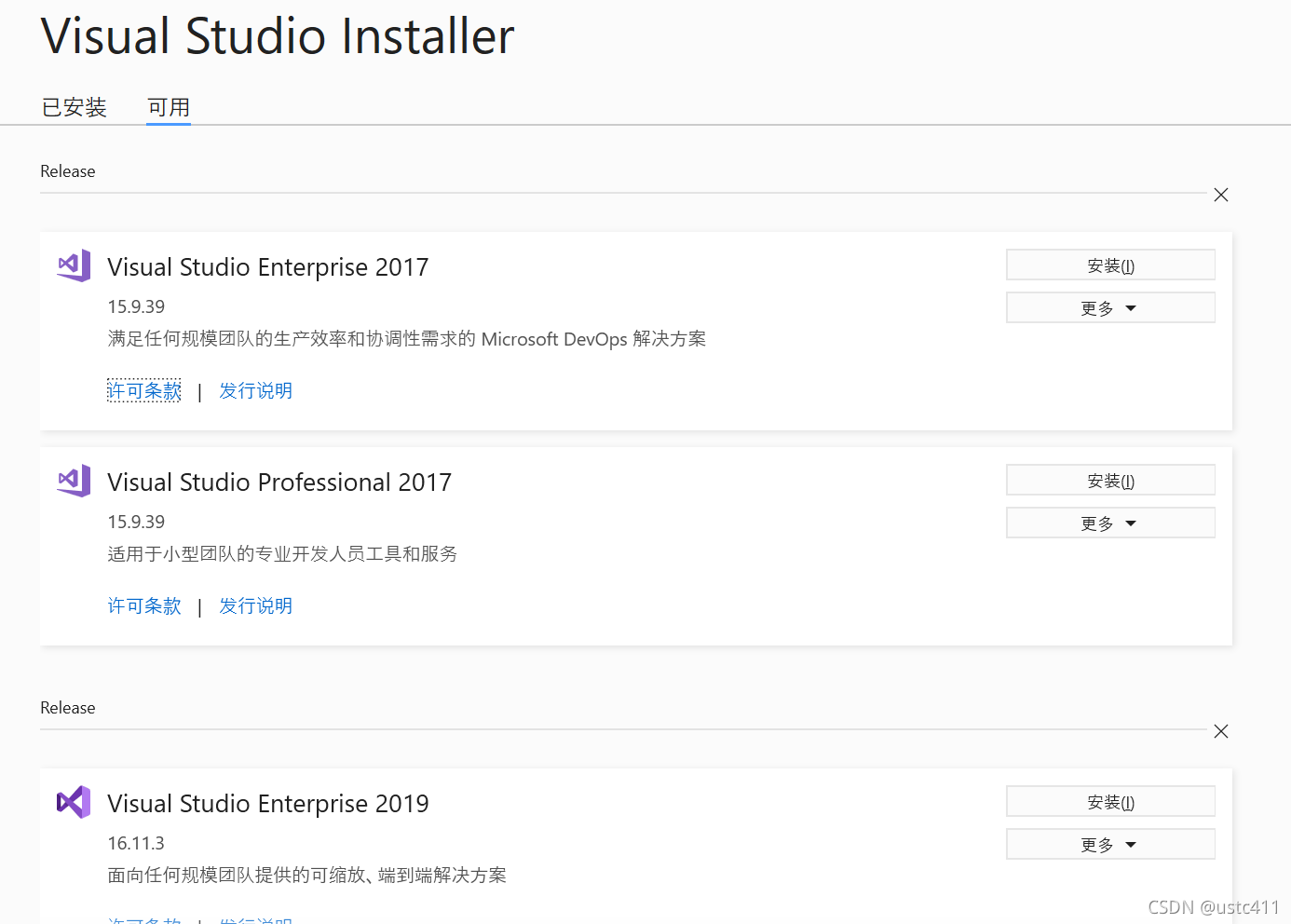Open 更多 dropdown for Professional 2017
This screenshot has height=924, width=1291.
point(1110,523)
